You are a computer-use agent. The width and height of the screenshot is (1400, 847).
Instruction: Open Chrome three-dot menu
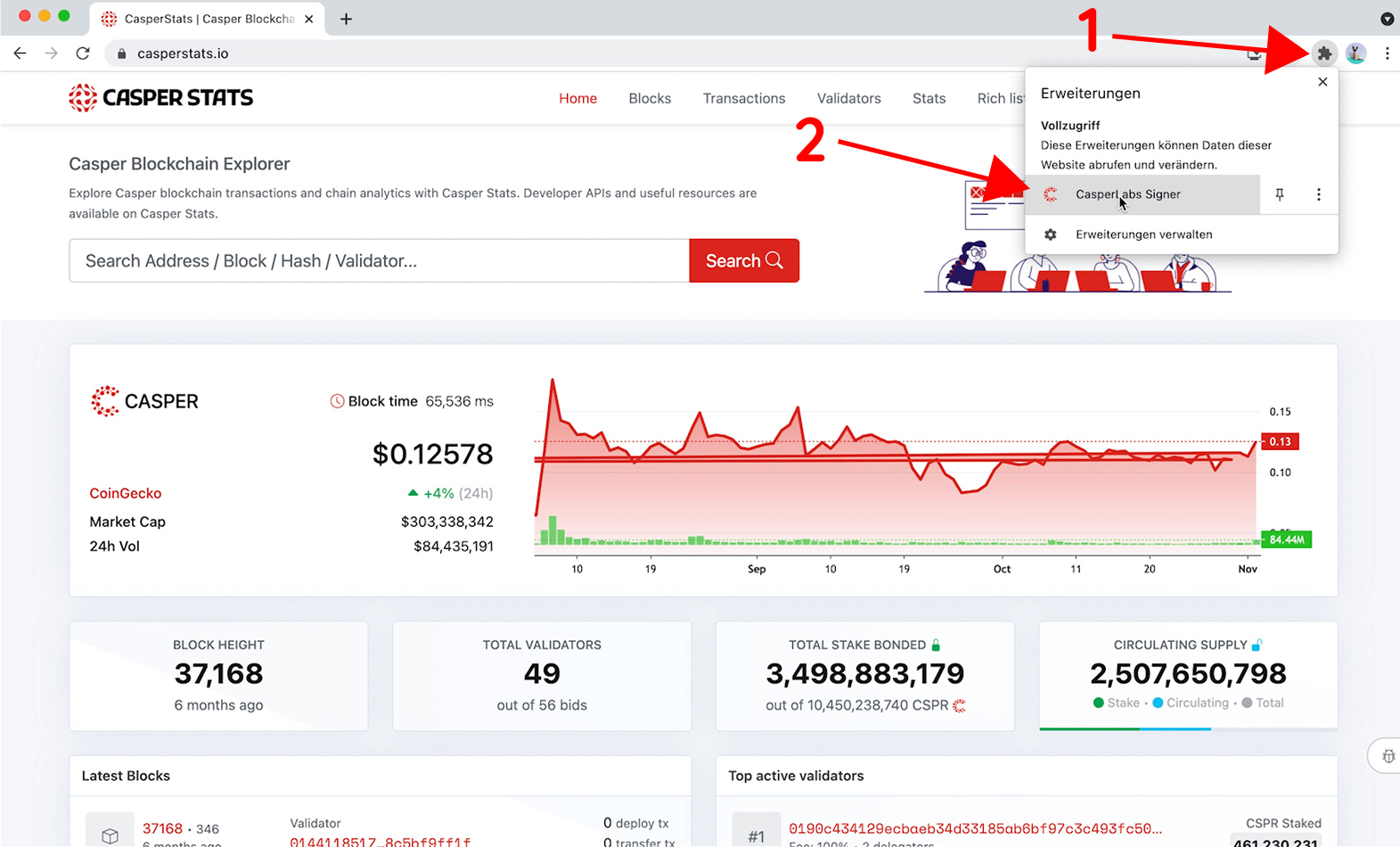click(1387, 53)
